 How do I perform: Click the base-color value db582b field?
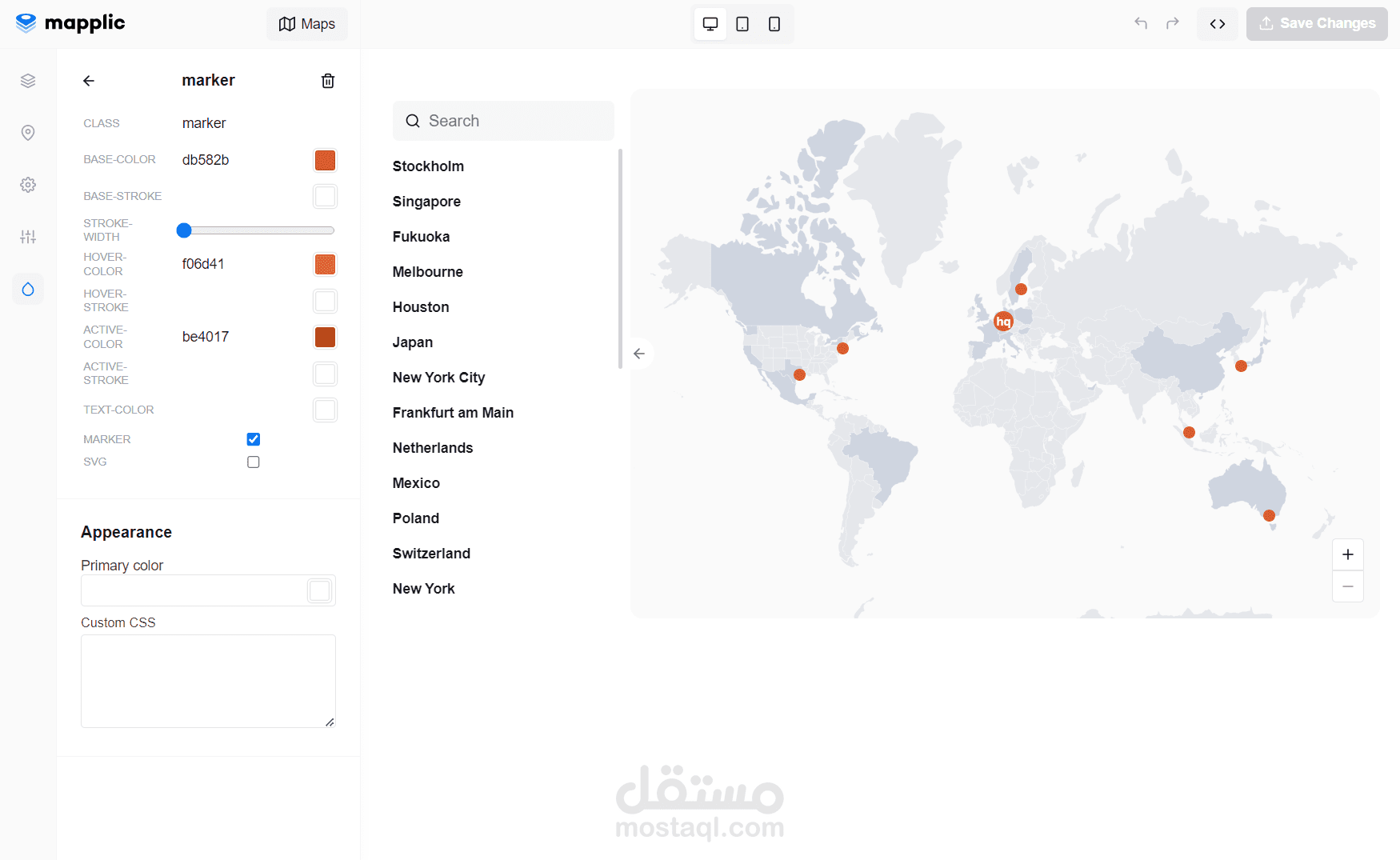tap(206, 160)
